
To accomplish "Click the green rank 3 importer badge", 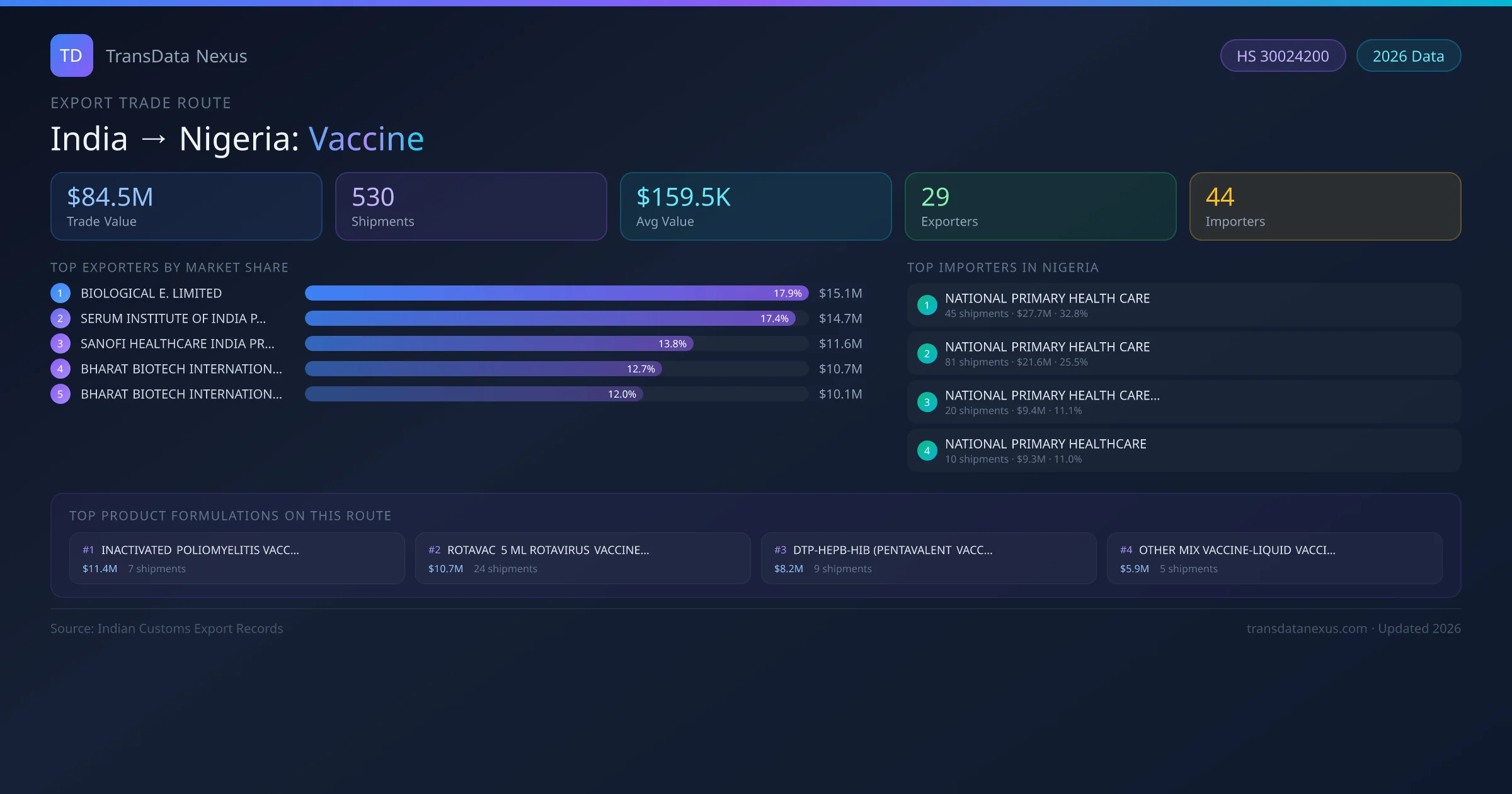I will 927,402.
